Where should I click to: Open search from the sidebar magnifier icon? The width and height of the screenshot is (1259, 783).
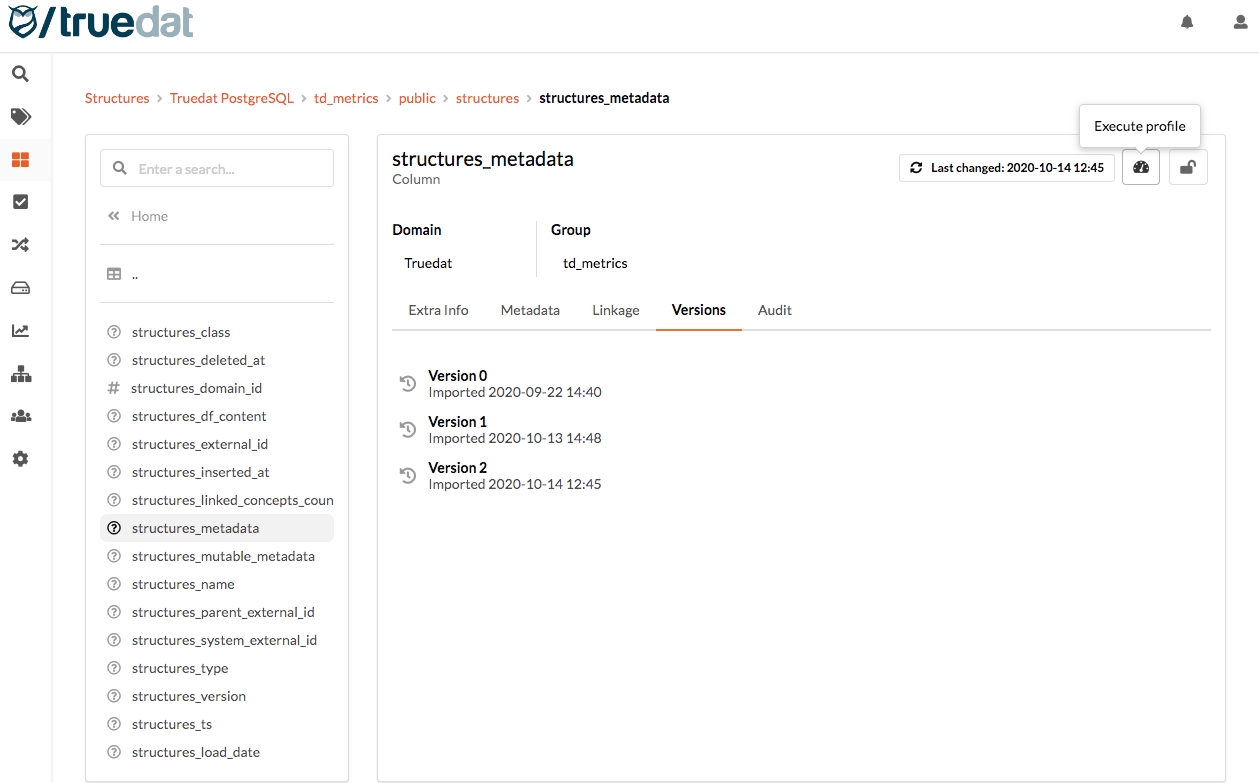[20, 74]
